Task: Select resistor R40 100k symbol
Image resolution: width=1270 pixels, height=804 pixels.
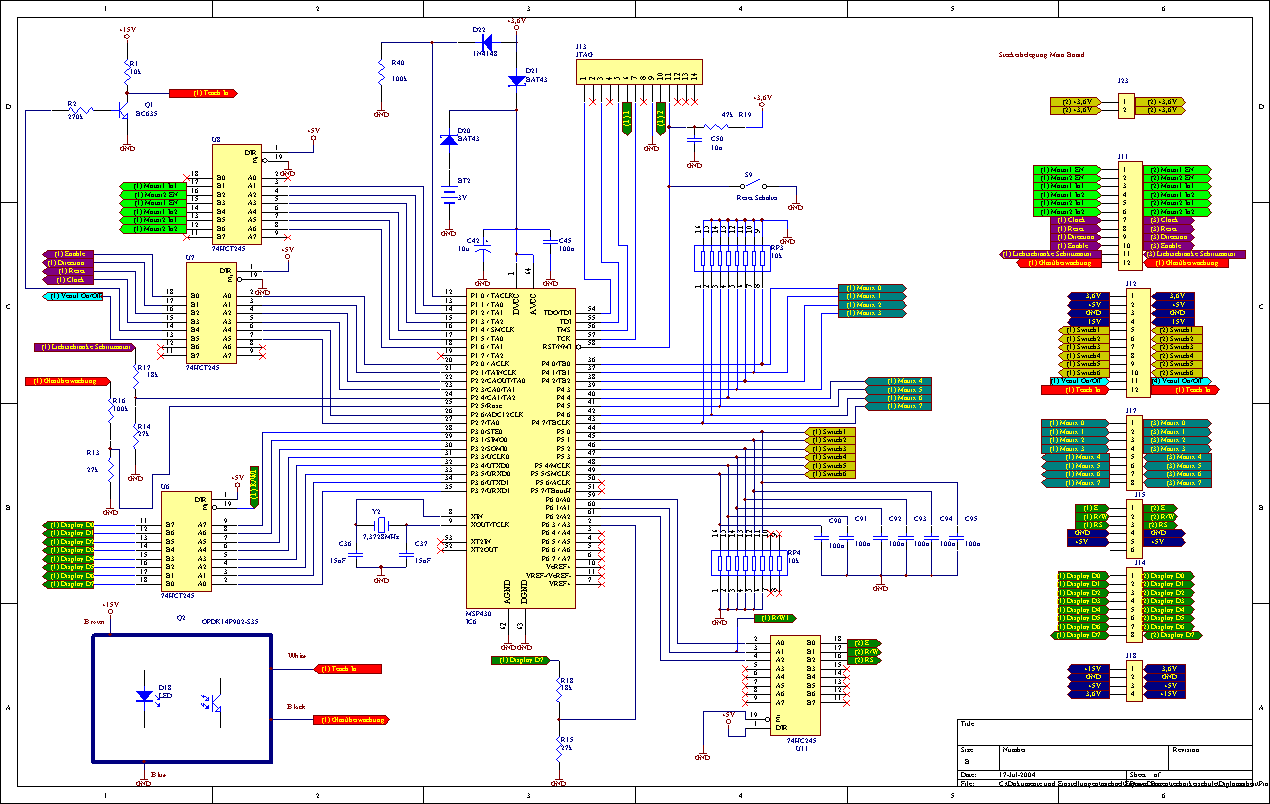Action: 381,72
